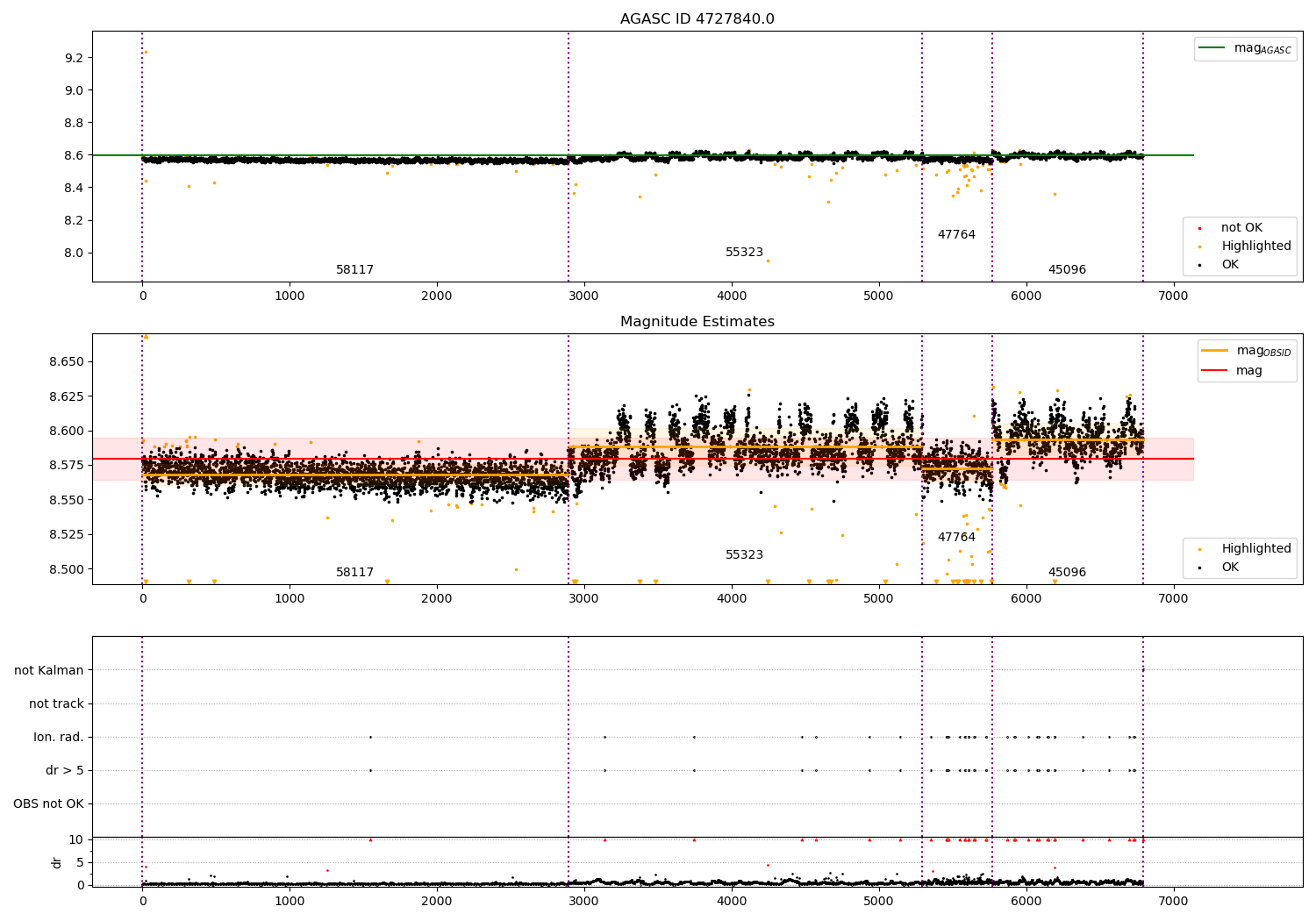The width and height of the screenshot is (1316, 921).
Task: Click the orange outlier point near magnitude 7.95
Action: 768,261
